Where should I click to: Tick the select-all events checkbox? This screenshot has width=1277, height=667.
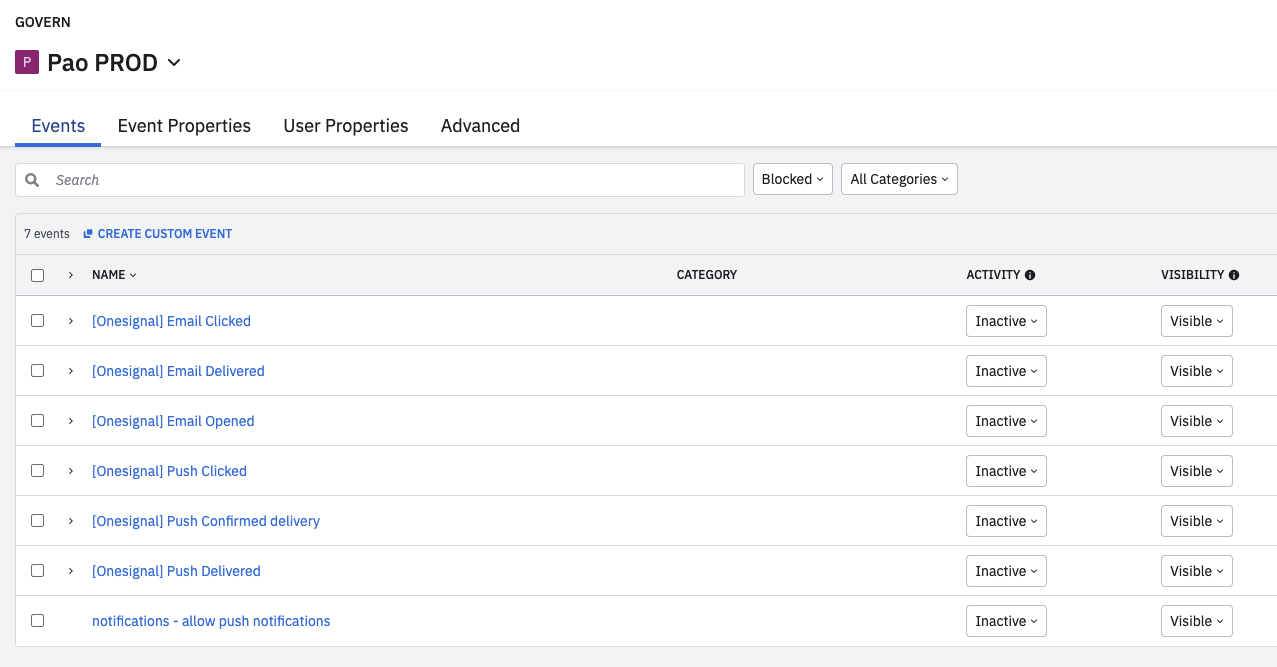(38, 275)
